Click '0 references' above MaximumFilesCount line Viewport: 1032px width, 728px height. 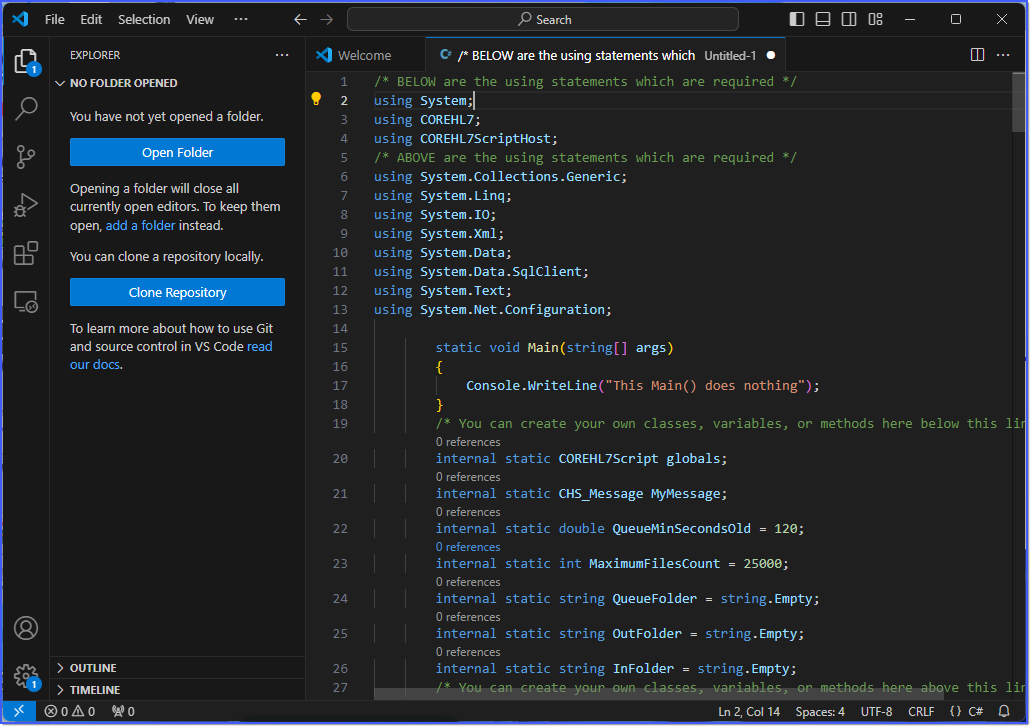468,547
